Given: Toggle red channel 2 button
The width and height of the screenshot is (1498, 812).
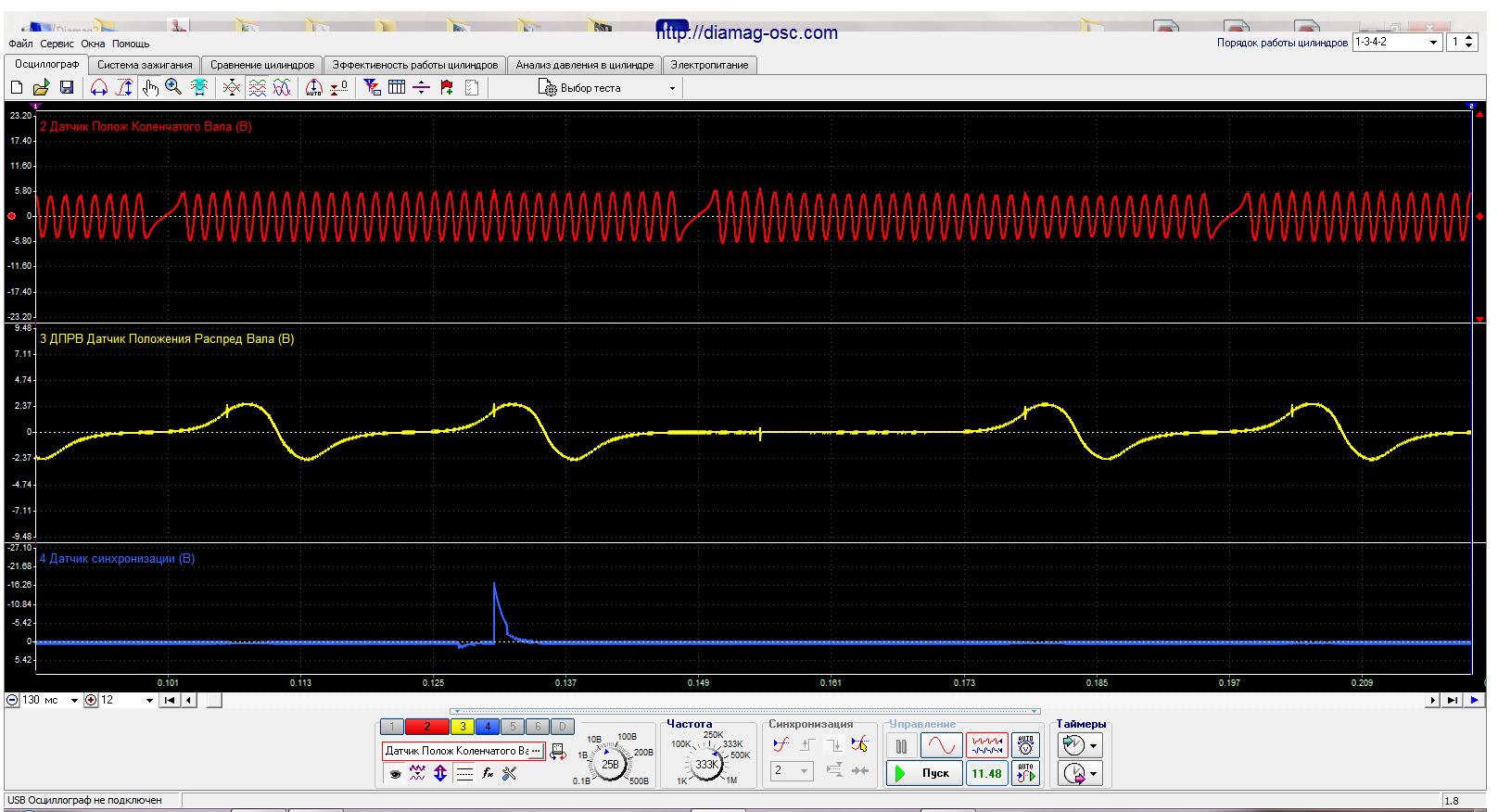Looking at the screenshot, I should [x=426, y=727].
